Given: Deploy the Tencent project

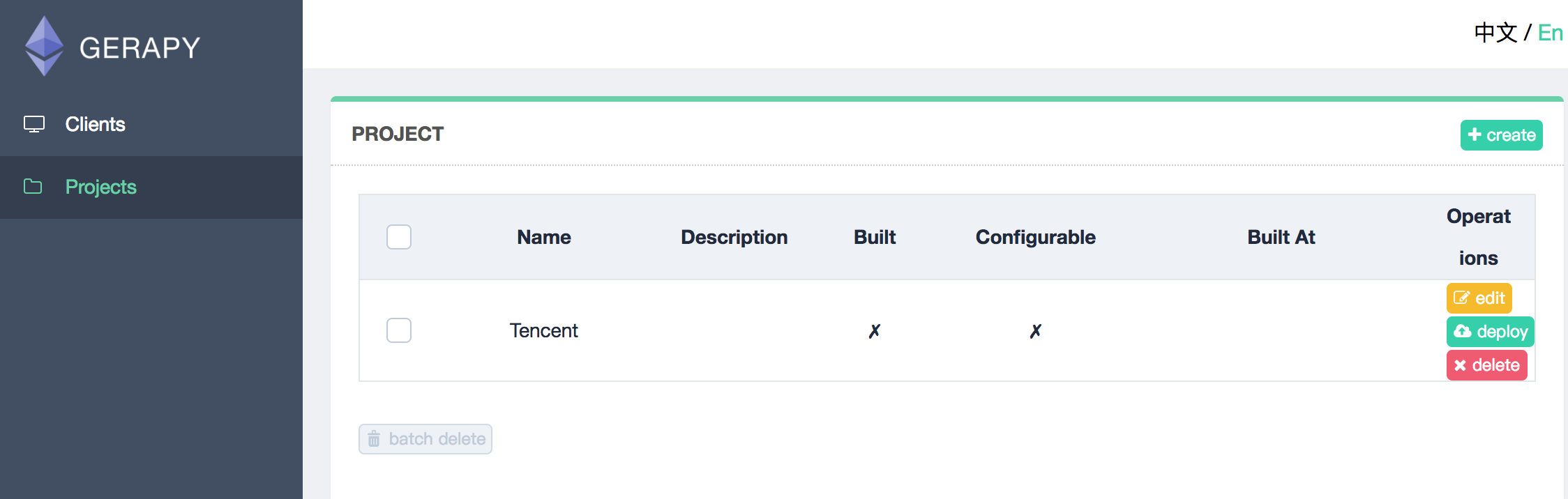Looking at the screenshot, I should 1490,332.
